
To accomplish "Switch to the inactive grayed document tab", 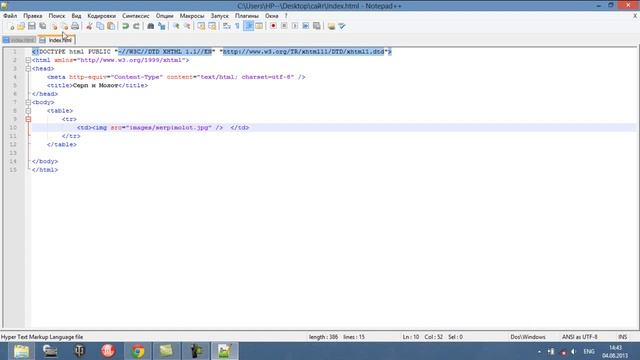I will coord(19,40).
